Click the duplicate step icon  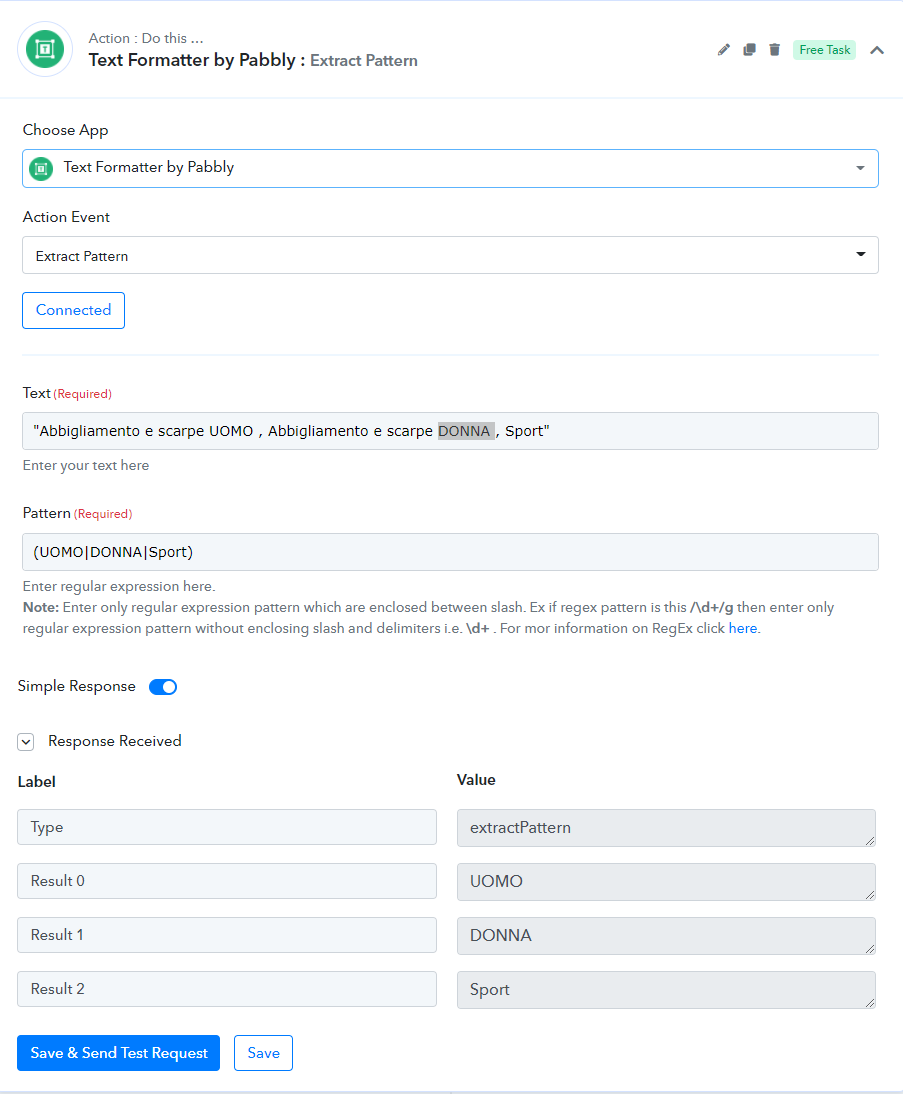[x=749, y=50]
